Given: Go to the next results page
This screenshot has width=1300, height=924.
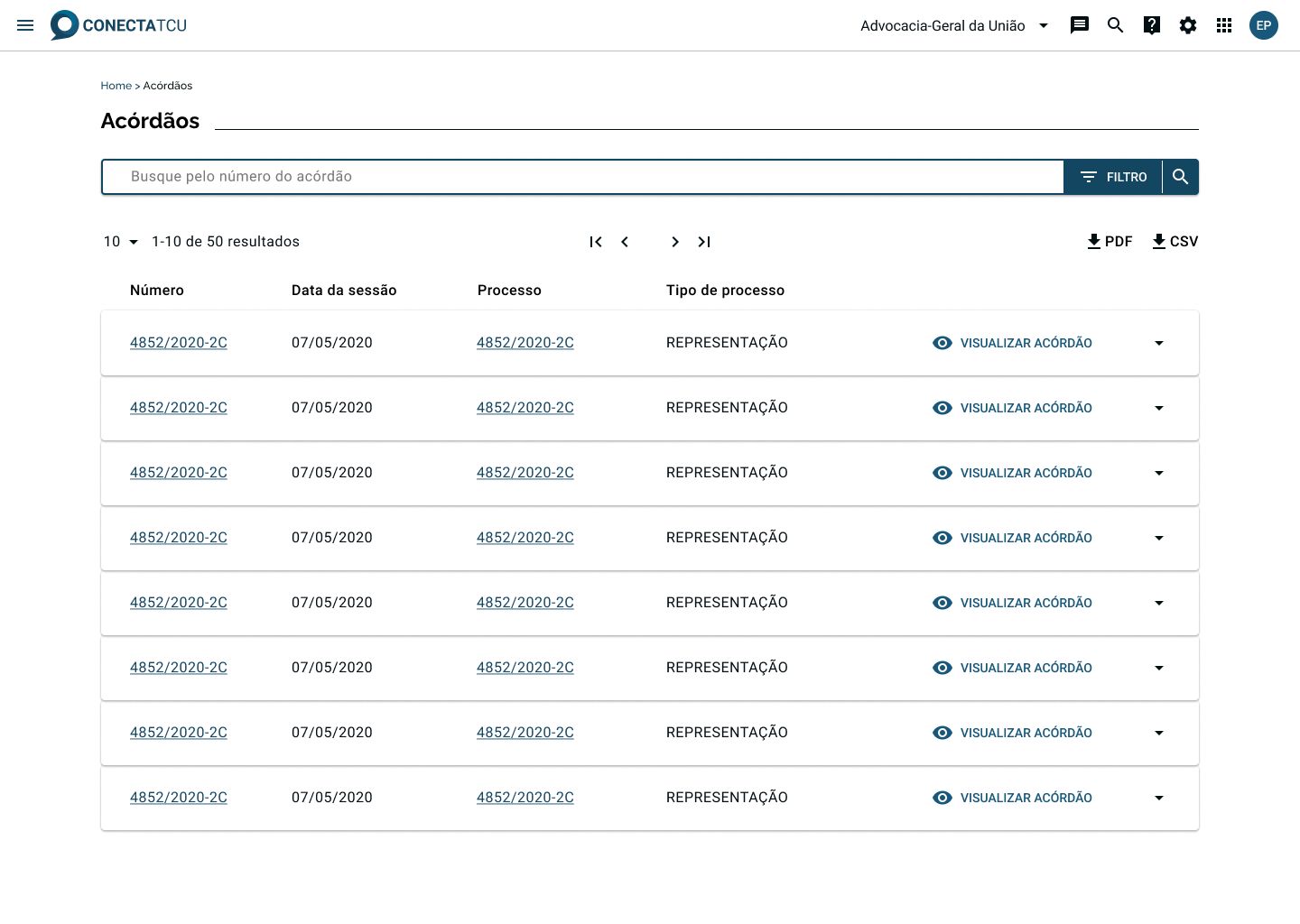Looking at the screenshot, I should 674,242.
